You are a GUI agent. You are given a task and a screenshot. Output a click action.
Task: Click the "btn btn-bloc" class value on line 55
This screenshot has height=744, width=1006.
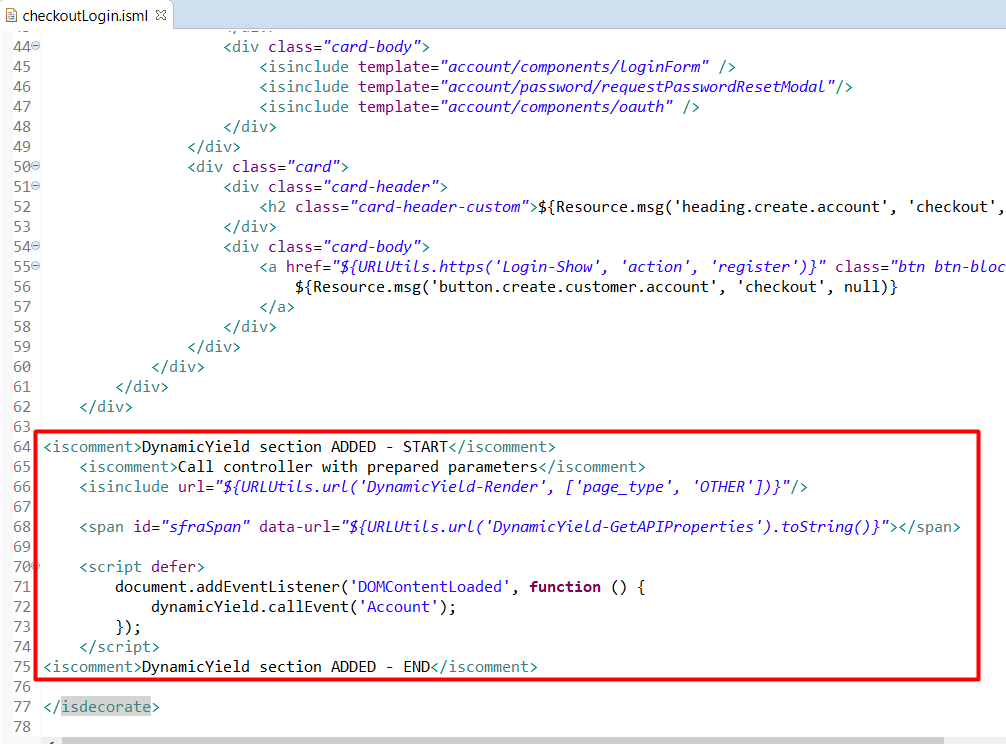pos(948,267)
